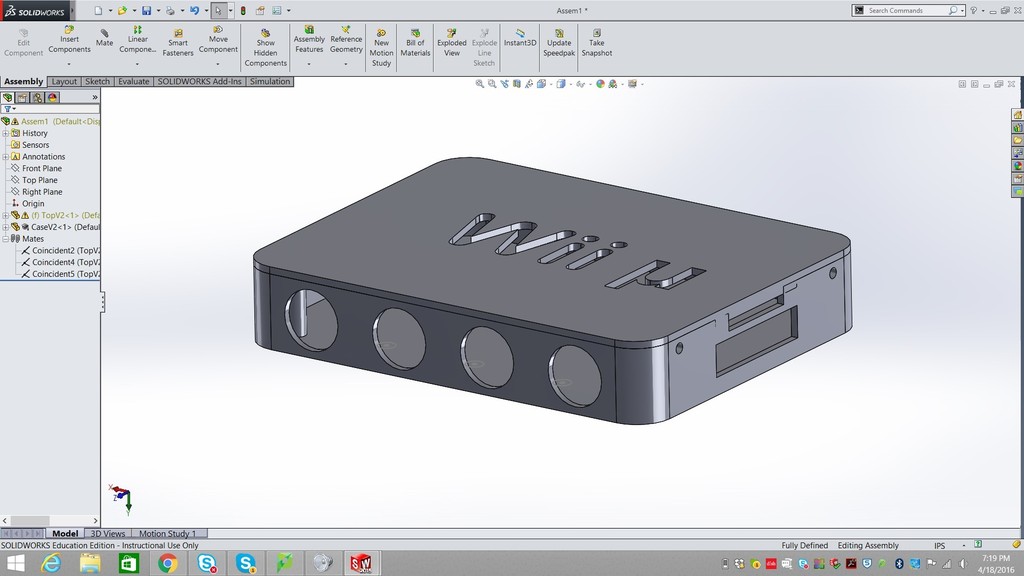Click Zoom to Area in view toolbar
This screenshot has width=1024, height=576.
point(492,84)
